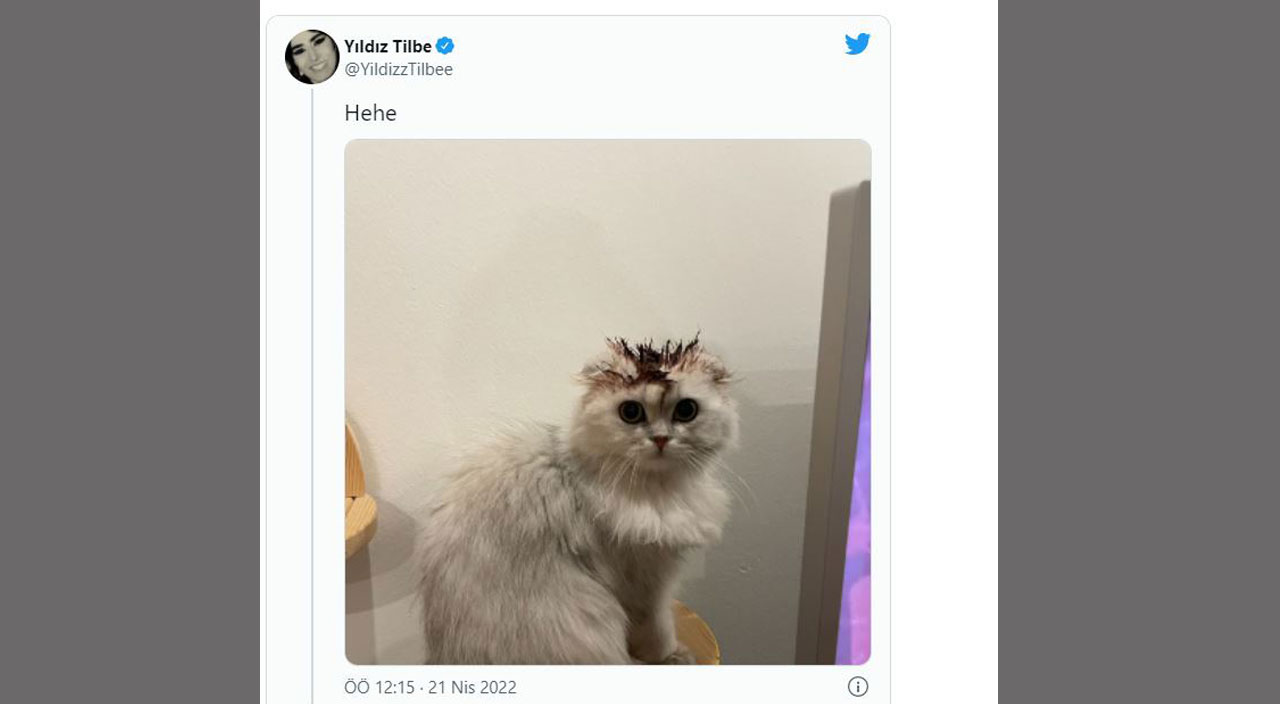
Task: Open the tweet info icon
Action: pyautogui.click(x=857, y=687)
